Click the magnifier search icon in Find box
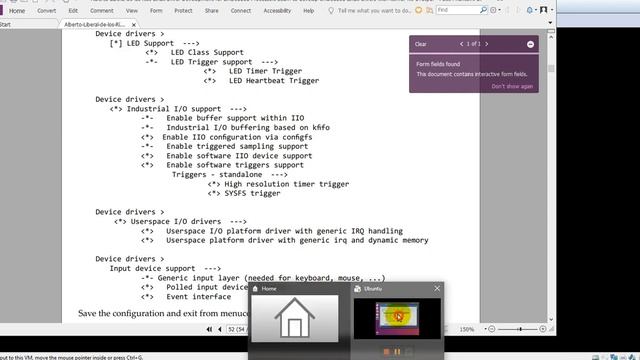Screen dimensions: 640x360 (483, 10)
